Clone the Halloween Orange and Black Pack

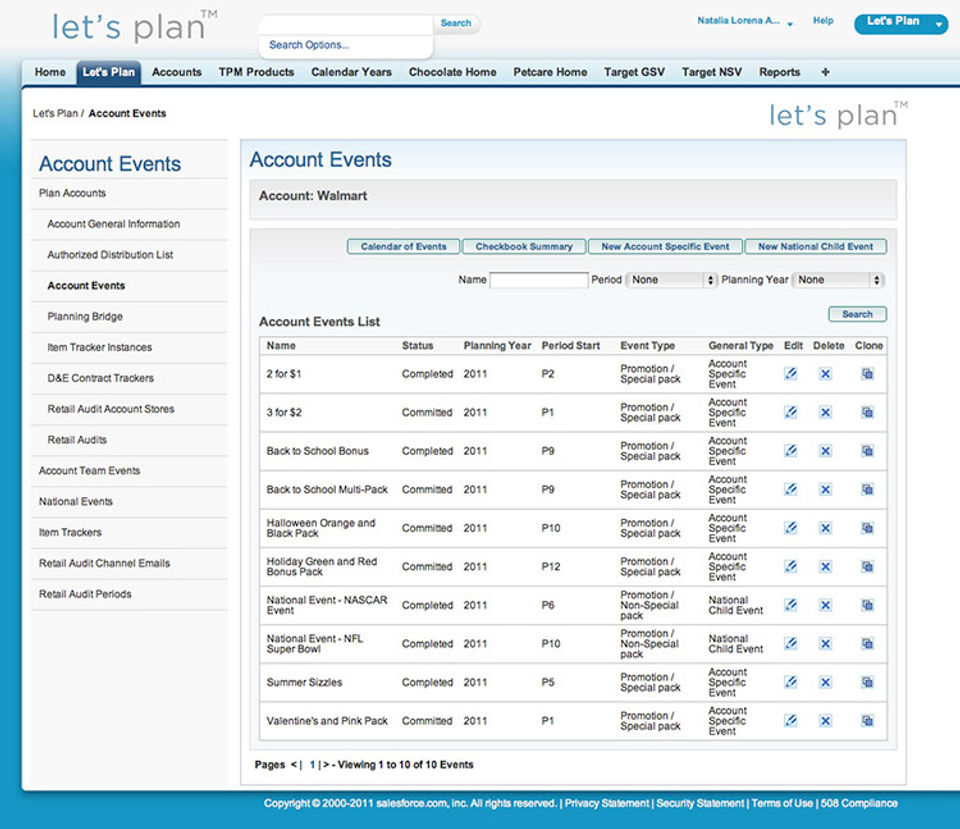868,528
